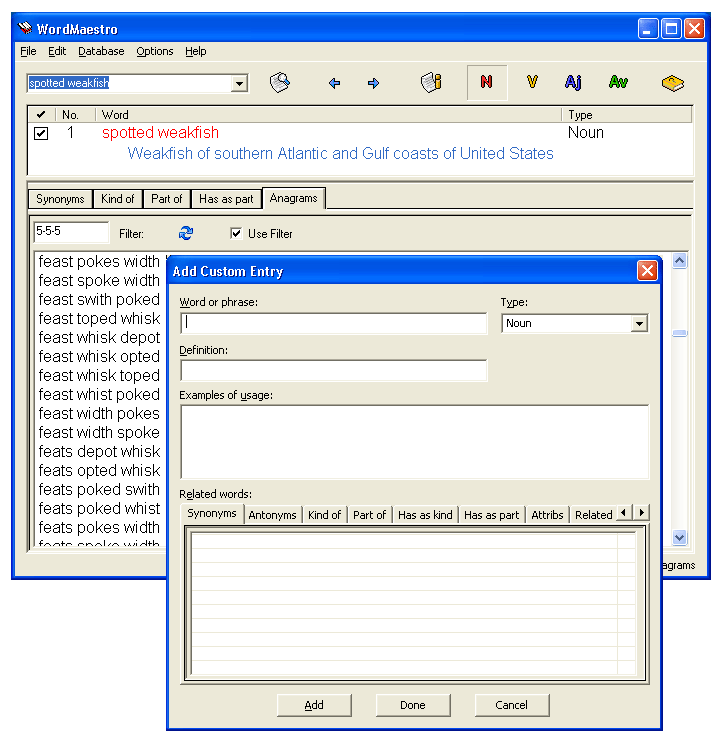Select the dialog Synonyms tab
The height and width of the screenshot is (745, 725).
coord(212,514)
